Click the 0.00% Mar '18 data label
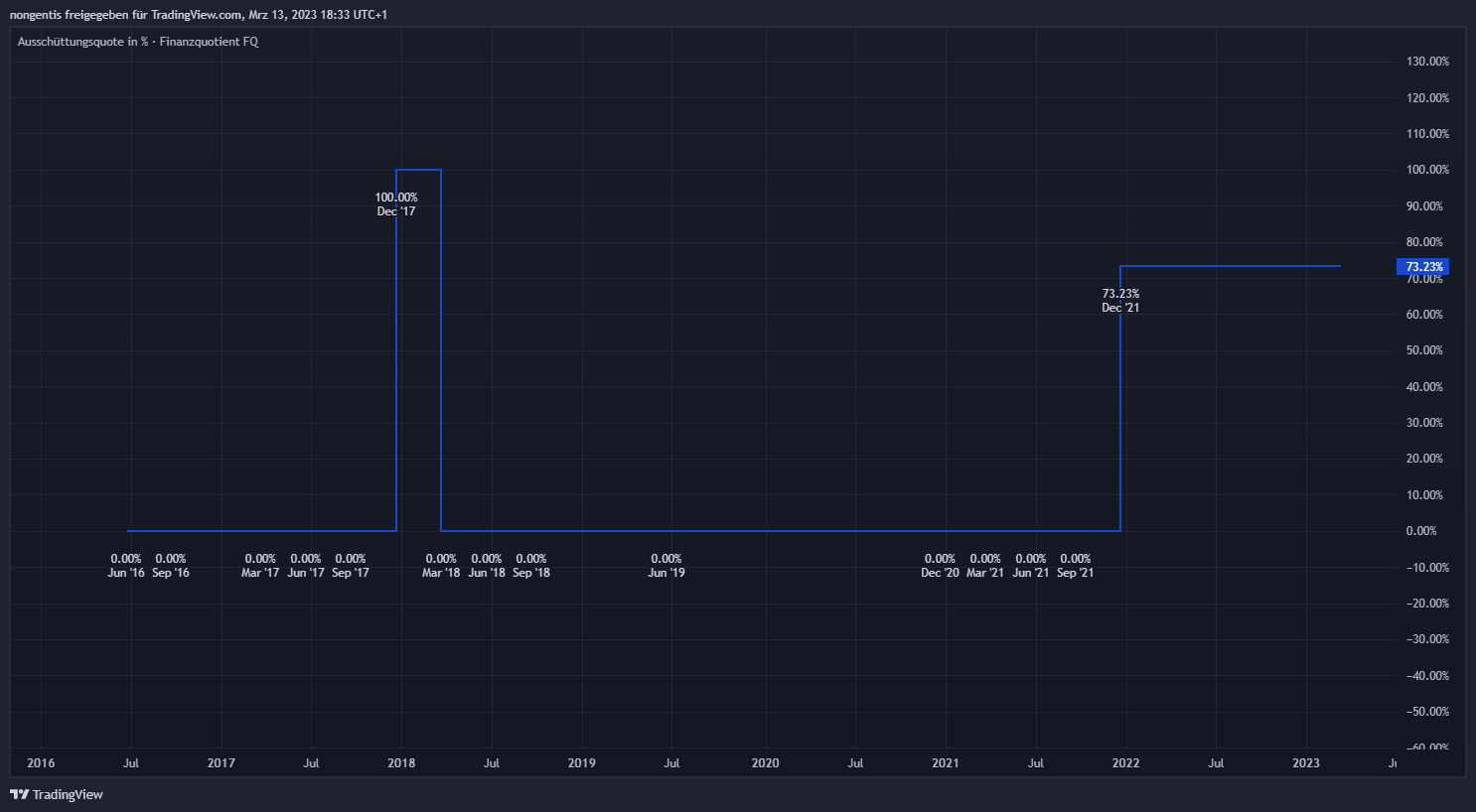The height and width of the screenshot is (812, 1476). click(x=441, y=566)
